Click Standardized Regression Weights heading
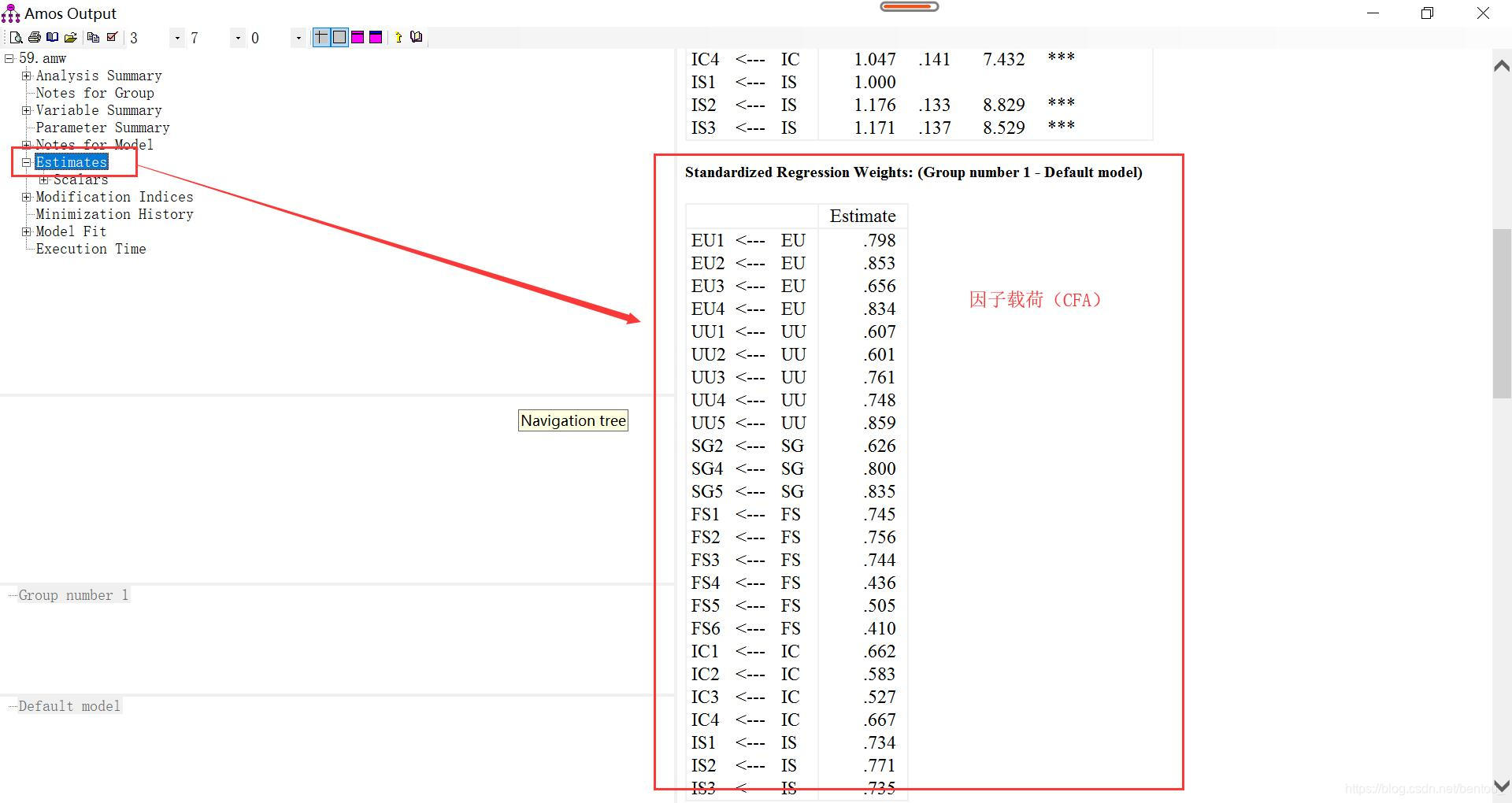 click(x=913, y=172)
